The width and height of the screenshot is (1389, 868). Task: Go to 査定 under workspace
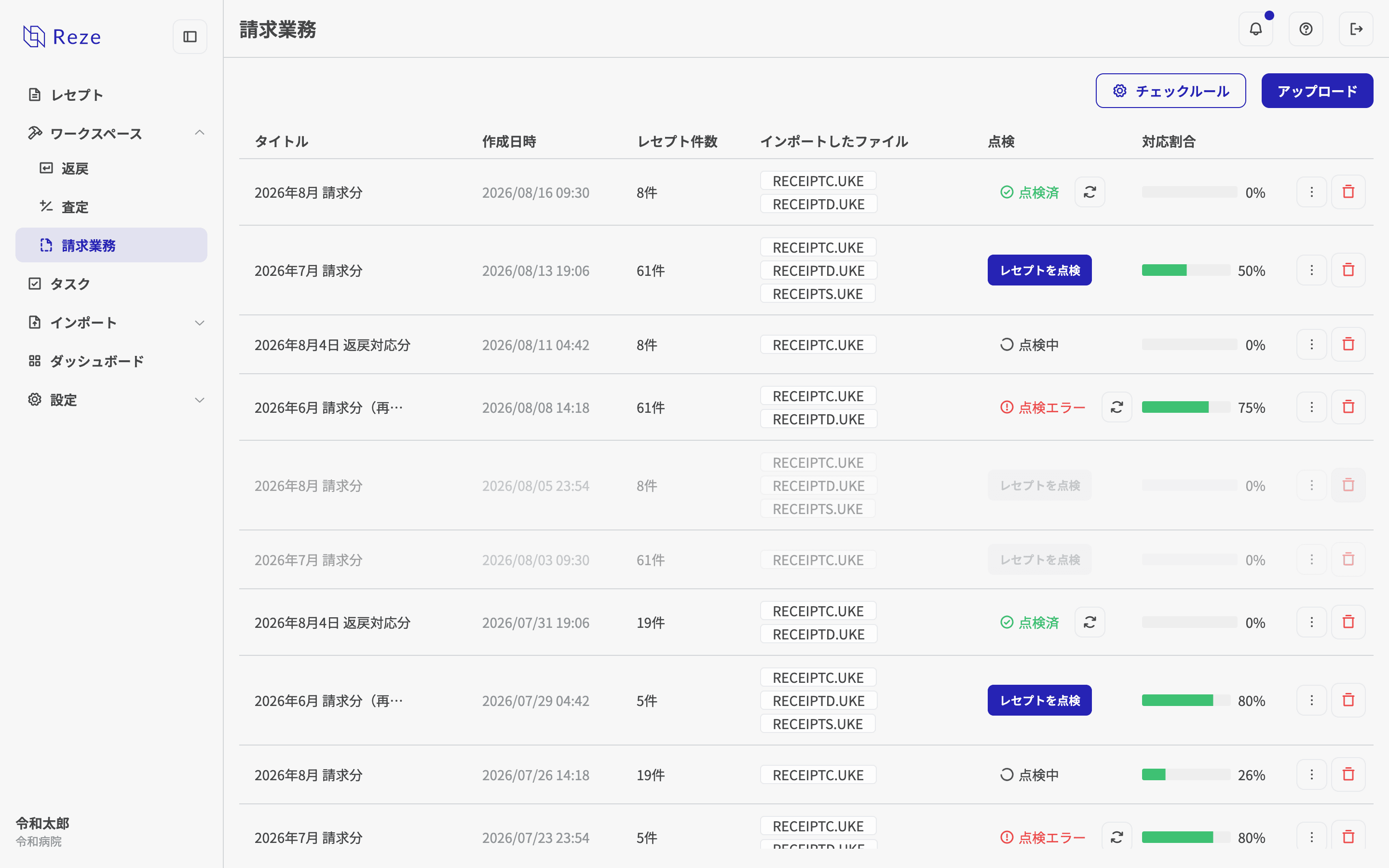click(111, 207)
